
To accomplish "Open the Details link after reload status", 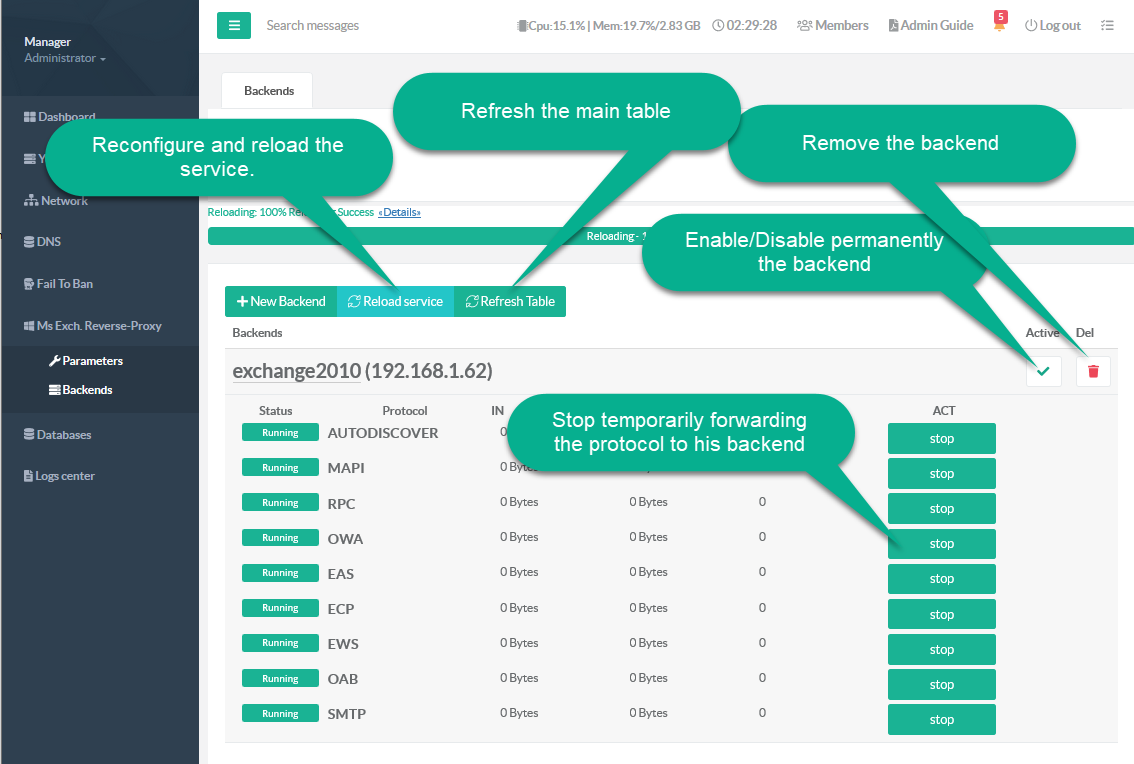I will coord(399,212).
